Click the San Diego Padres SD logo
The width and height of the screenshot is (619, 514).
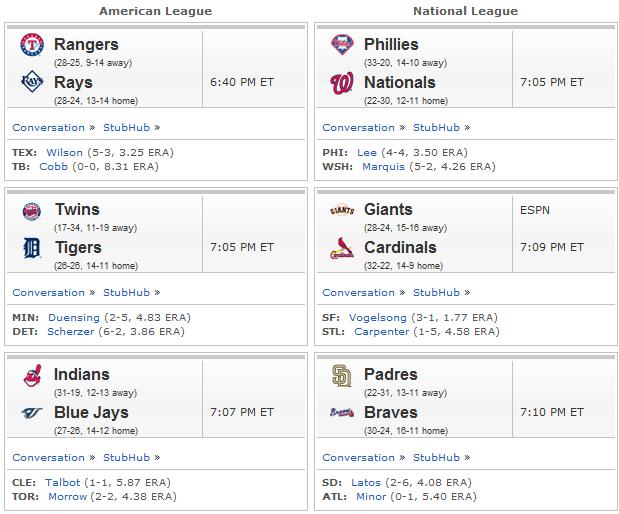tap(341, 375)
